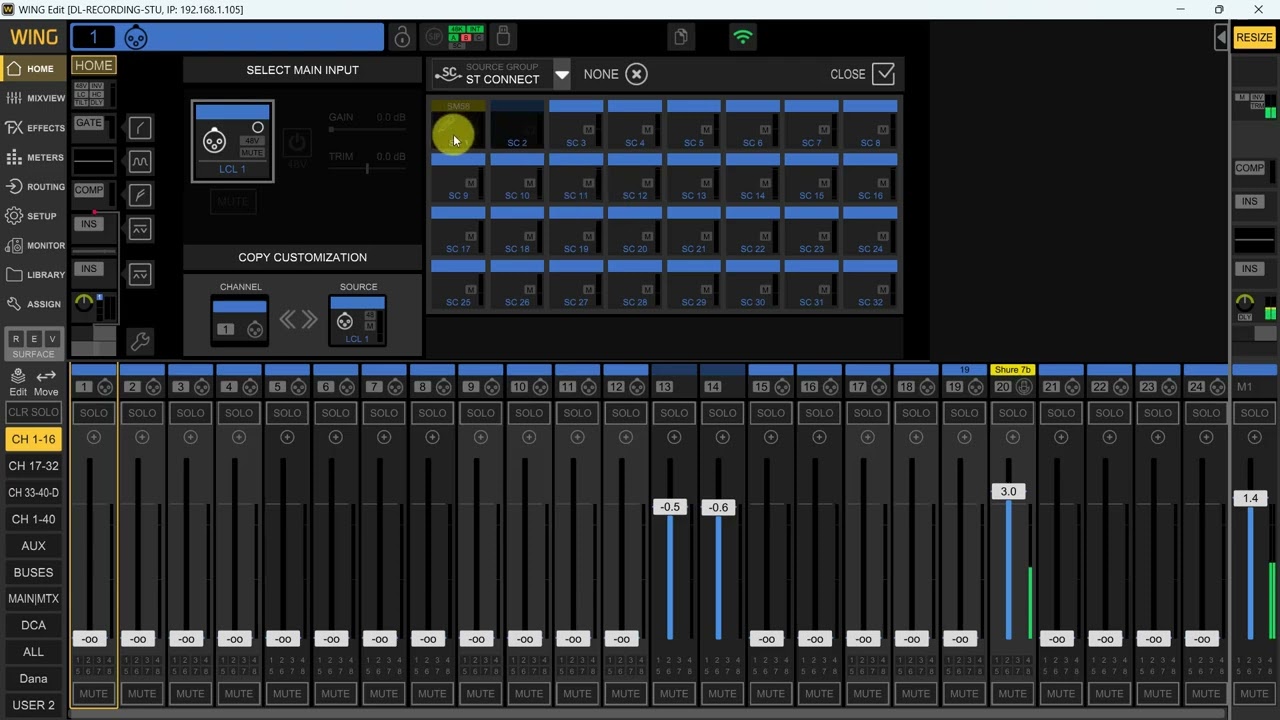Click the green Wi-Fi connection icon
This screenshot has height=720, width=1280.
tap(742, 38)
